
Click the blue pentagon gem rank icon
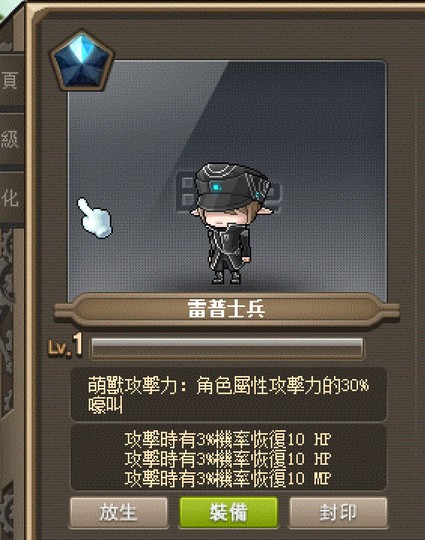[82, 62]
